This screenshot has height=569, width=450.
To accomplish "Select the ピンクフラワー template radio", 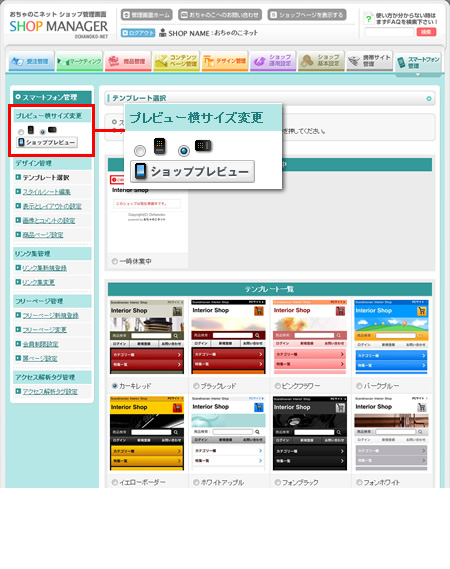I will (x=278, y=386).
